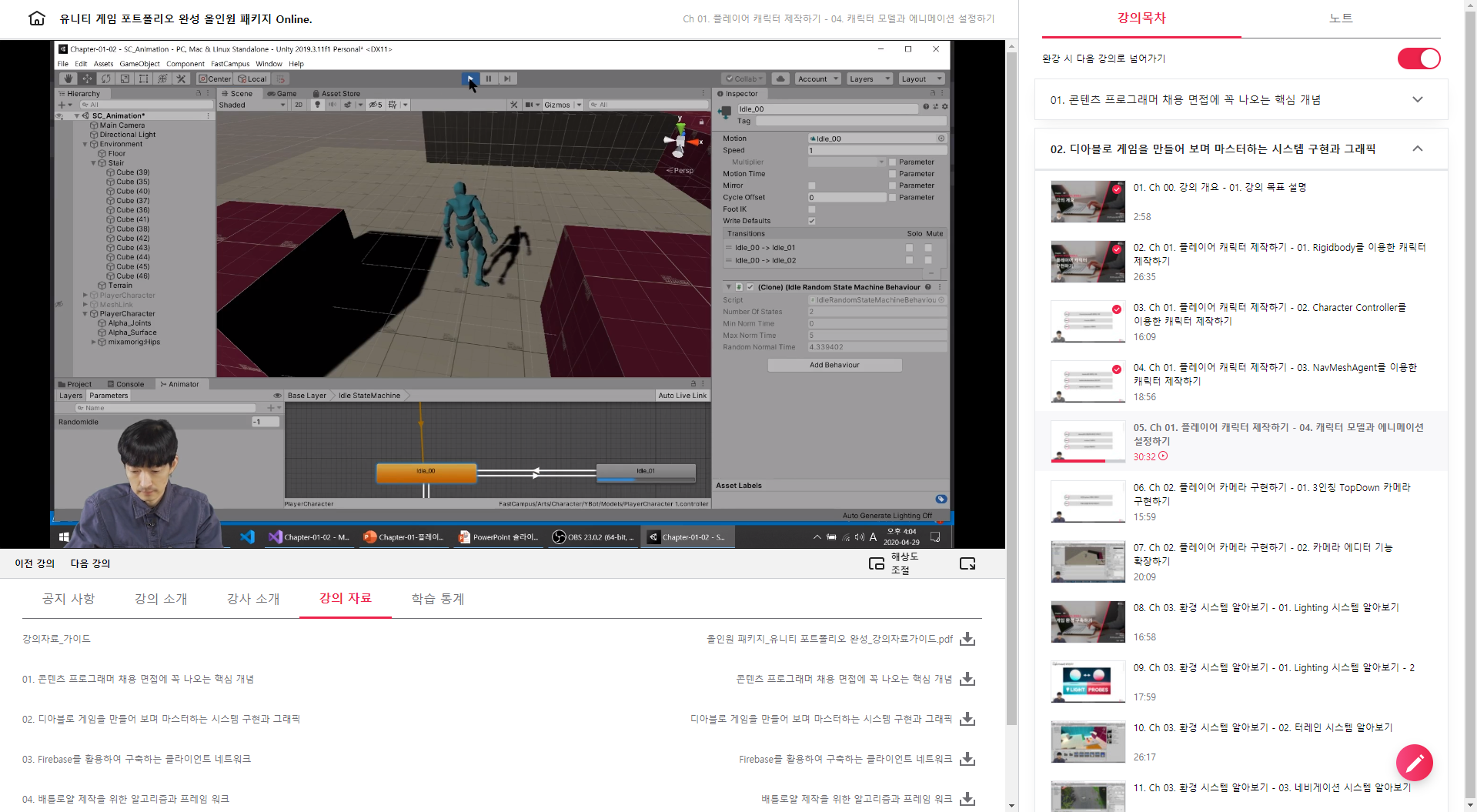Screen dimensions: 1477x812
Task: Open lecture 06 3인칭 TopDown 카메라 구현하기
Action: [1241, 501]
